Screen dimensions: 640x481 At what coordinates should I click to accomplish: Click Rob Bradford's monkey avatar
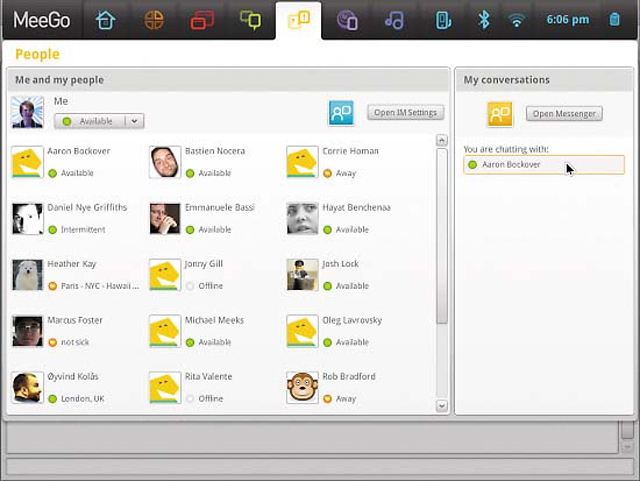pyautogui.click(x=302, y=387)
